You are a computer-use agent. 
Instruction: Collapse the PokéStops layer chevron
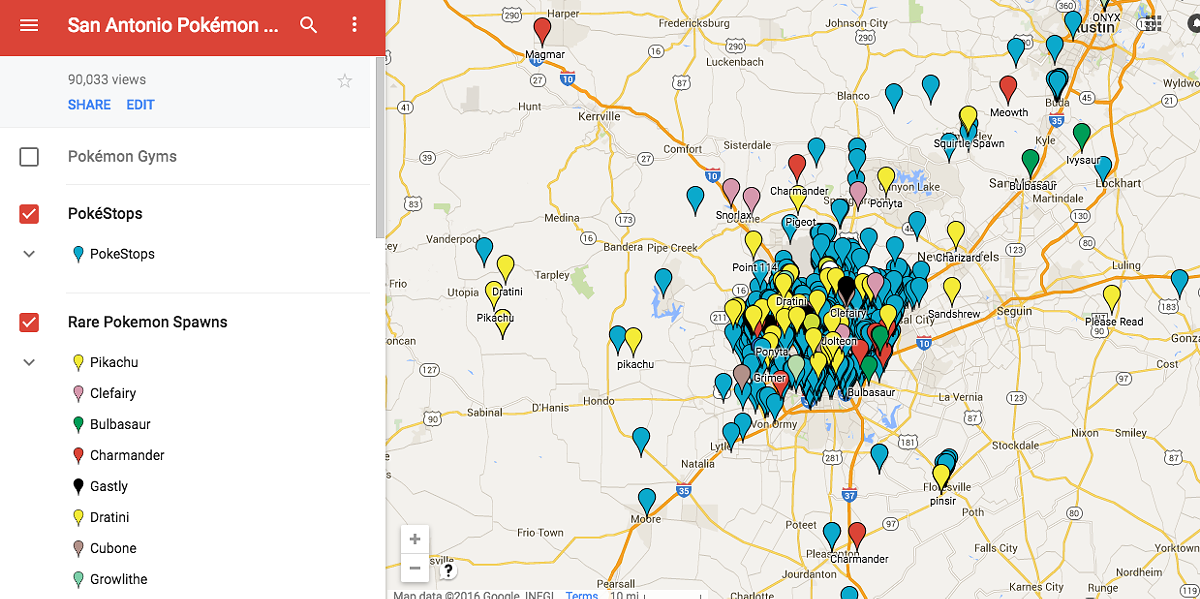(x=29, y=254)
